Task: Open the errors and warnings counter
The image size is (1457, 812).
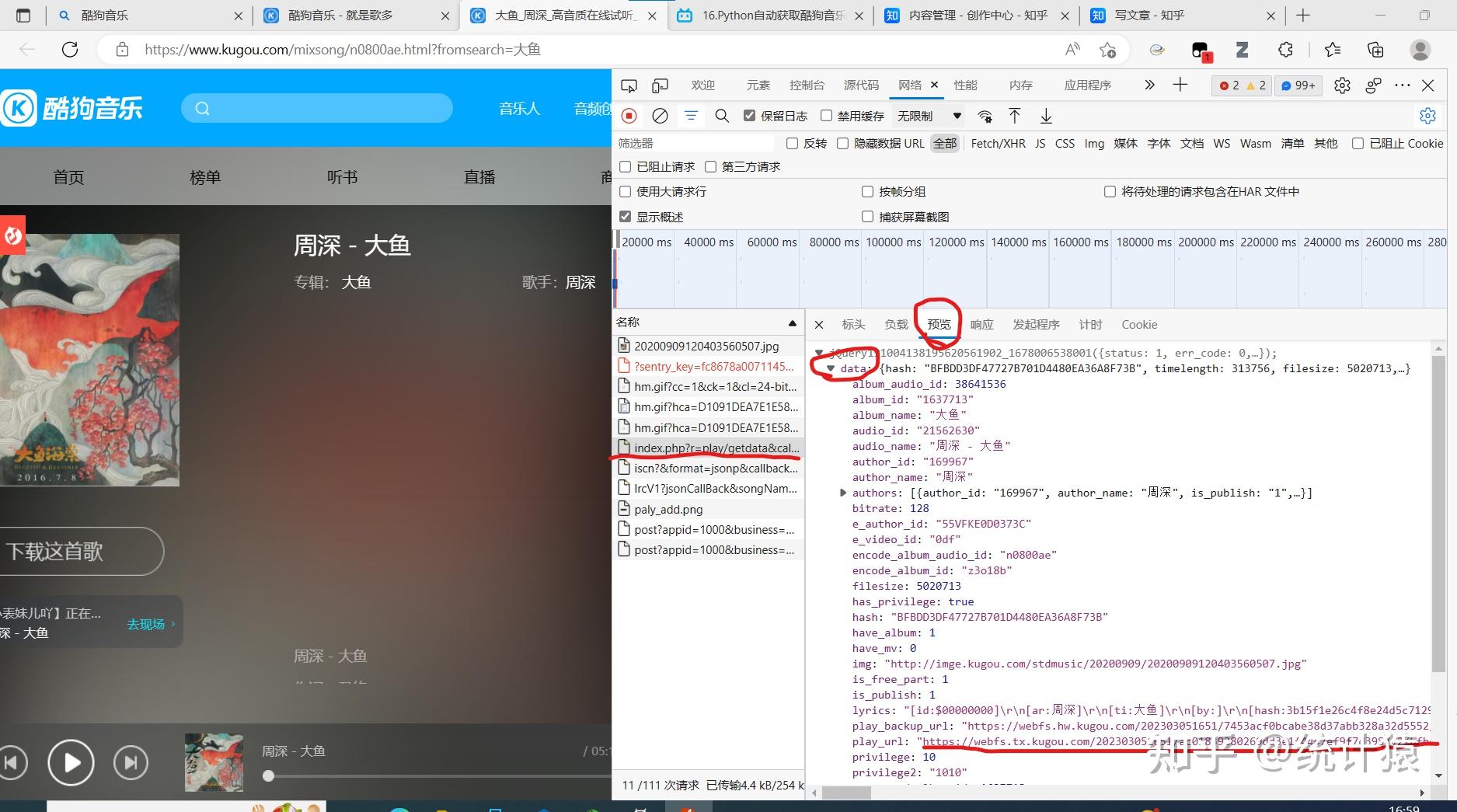Action: pyautogui.click(x=1242, y=85)
